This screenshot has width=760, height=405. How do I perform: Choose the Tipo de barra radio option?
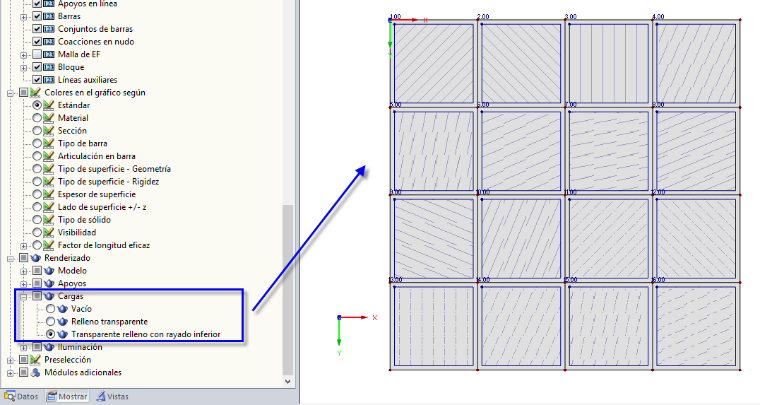(x=37, y=143)
